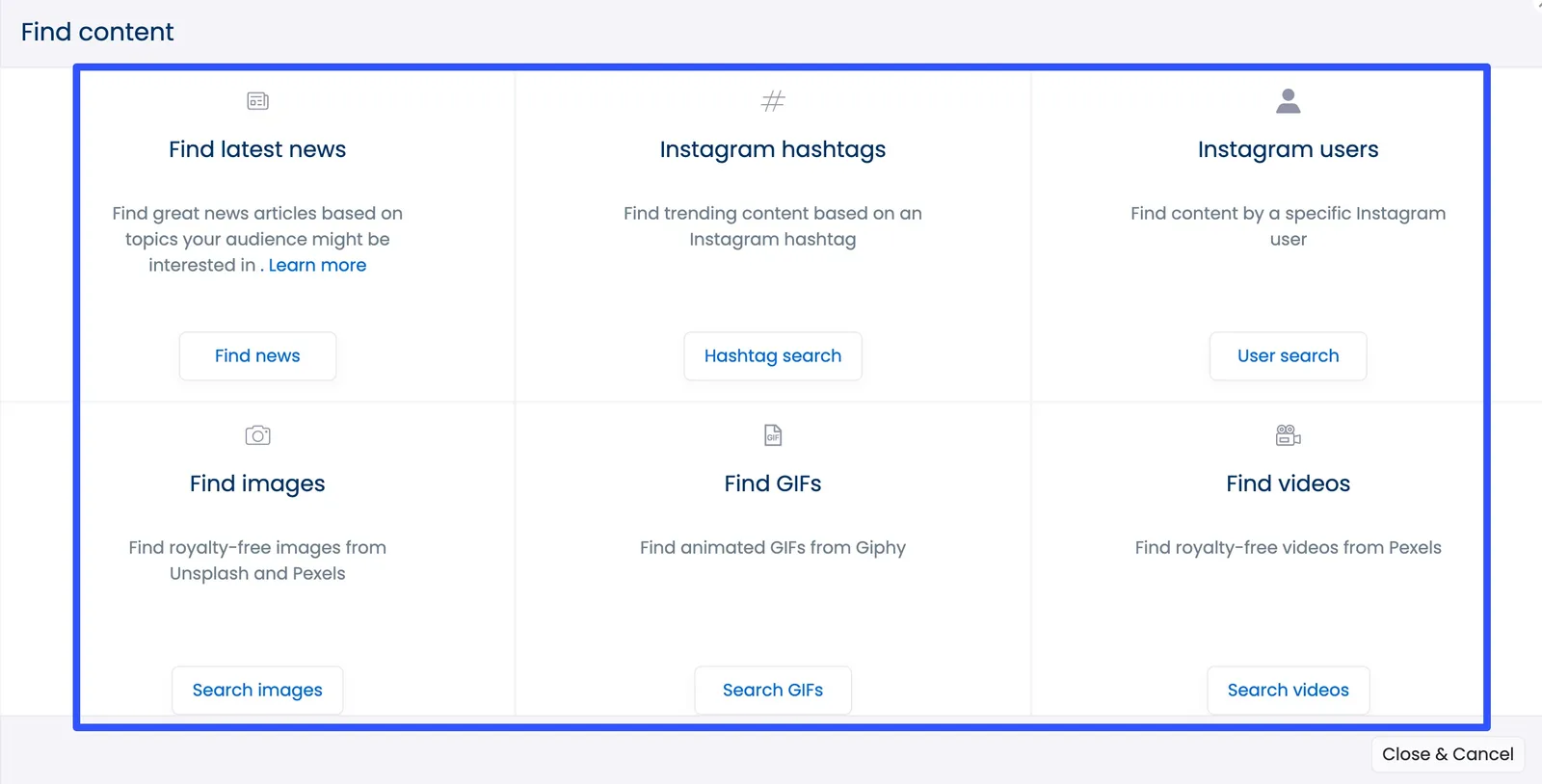Click the newspaper icon above Find latest news
The width and height of the screenshot is (1542, 784).
[x=256, y=100]
